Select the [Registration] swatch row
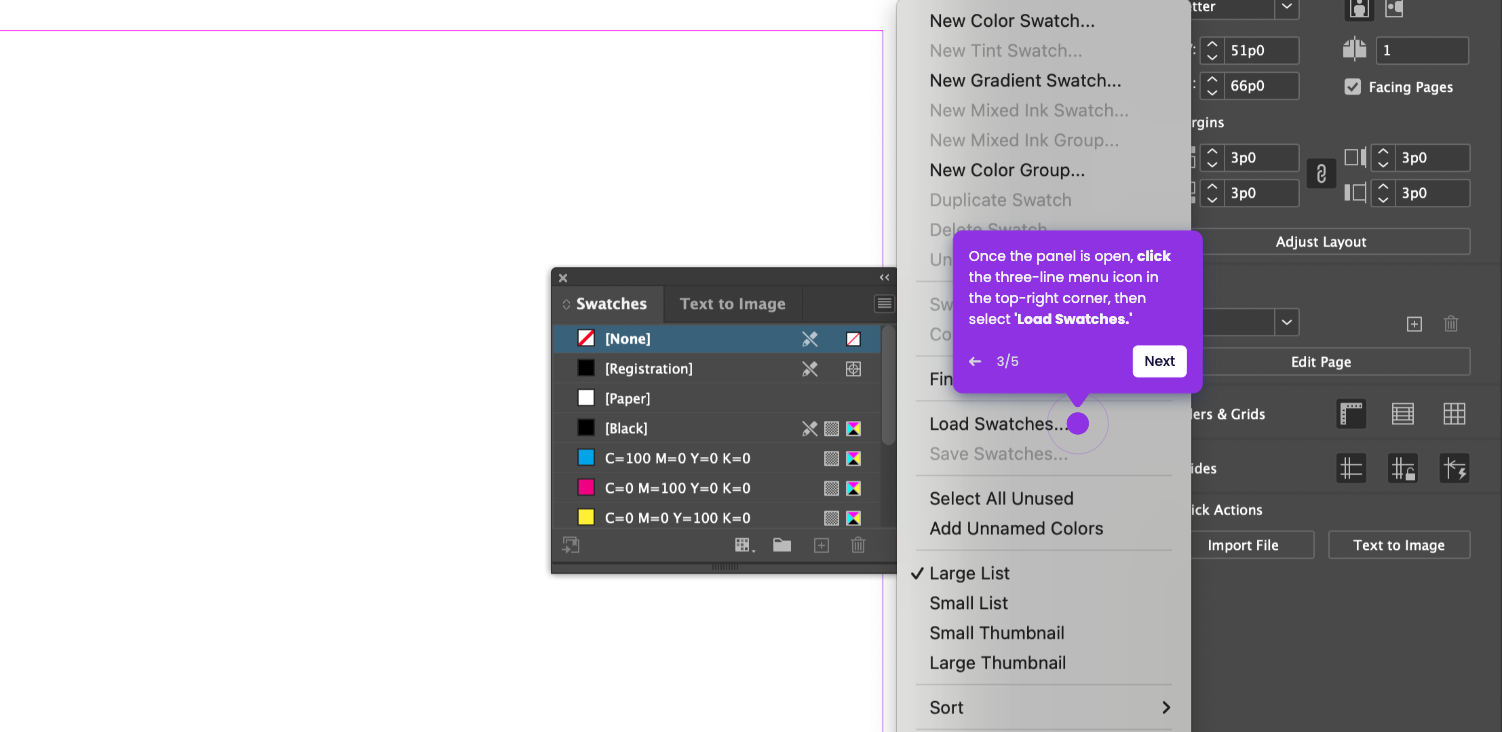 716,369
